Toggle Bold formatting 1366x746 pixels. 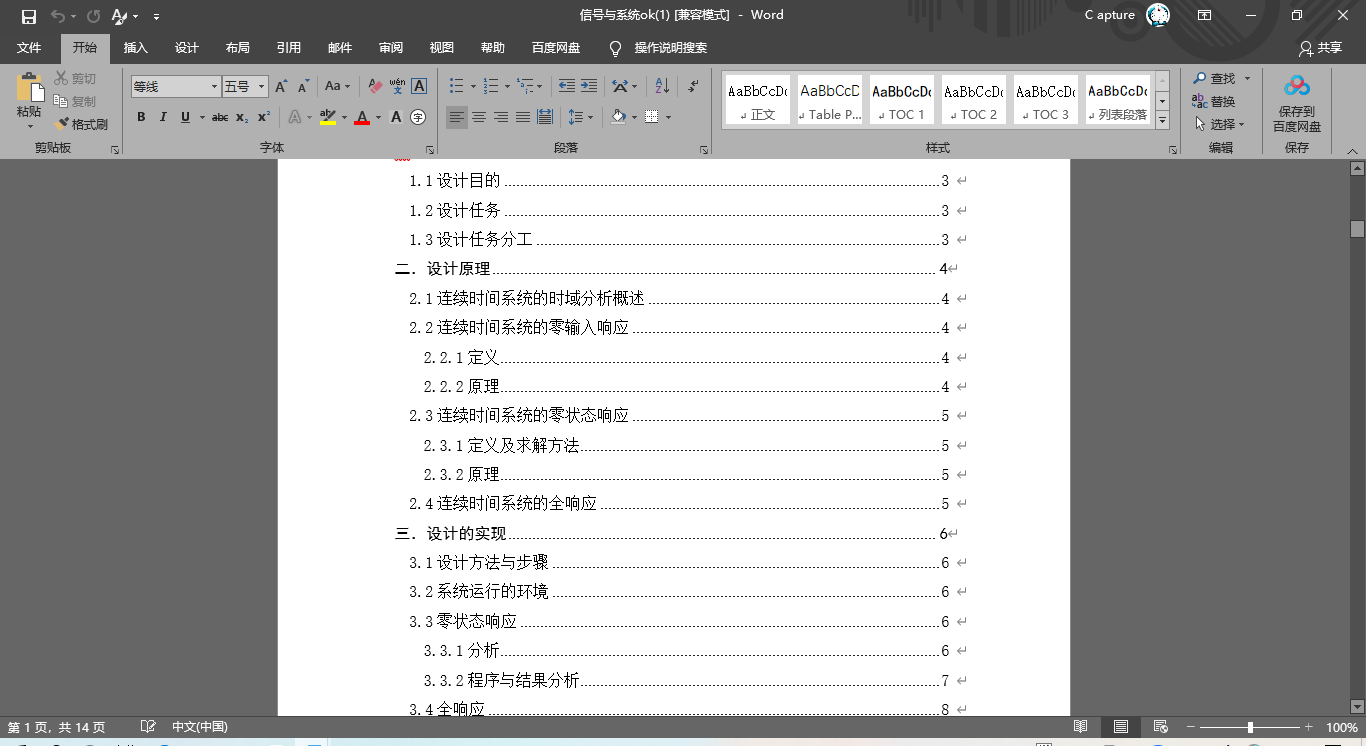[141, 117]
